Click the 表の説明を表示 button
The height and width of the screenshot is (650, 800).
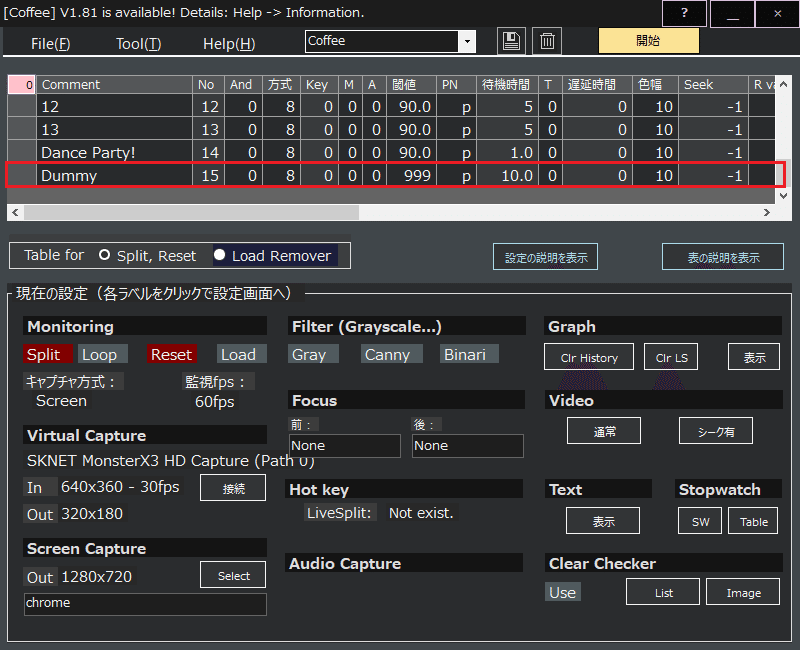pos(723,257)
